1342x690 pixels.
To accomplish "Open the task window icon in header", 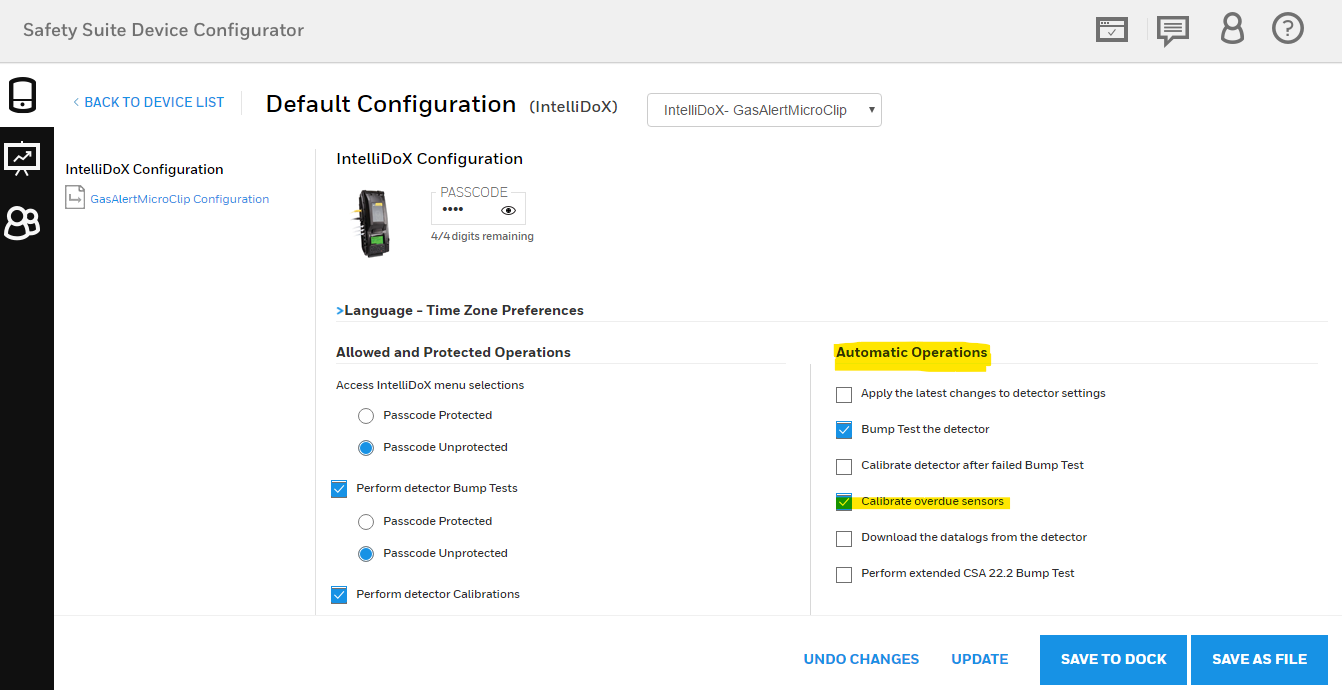I will [1112, 29].
